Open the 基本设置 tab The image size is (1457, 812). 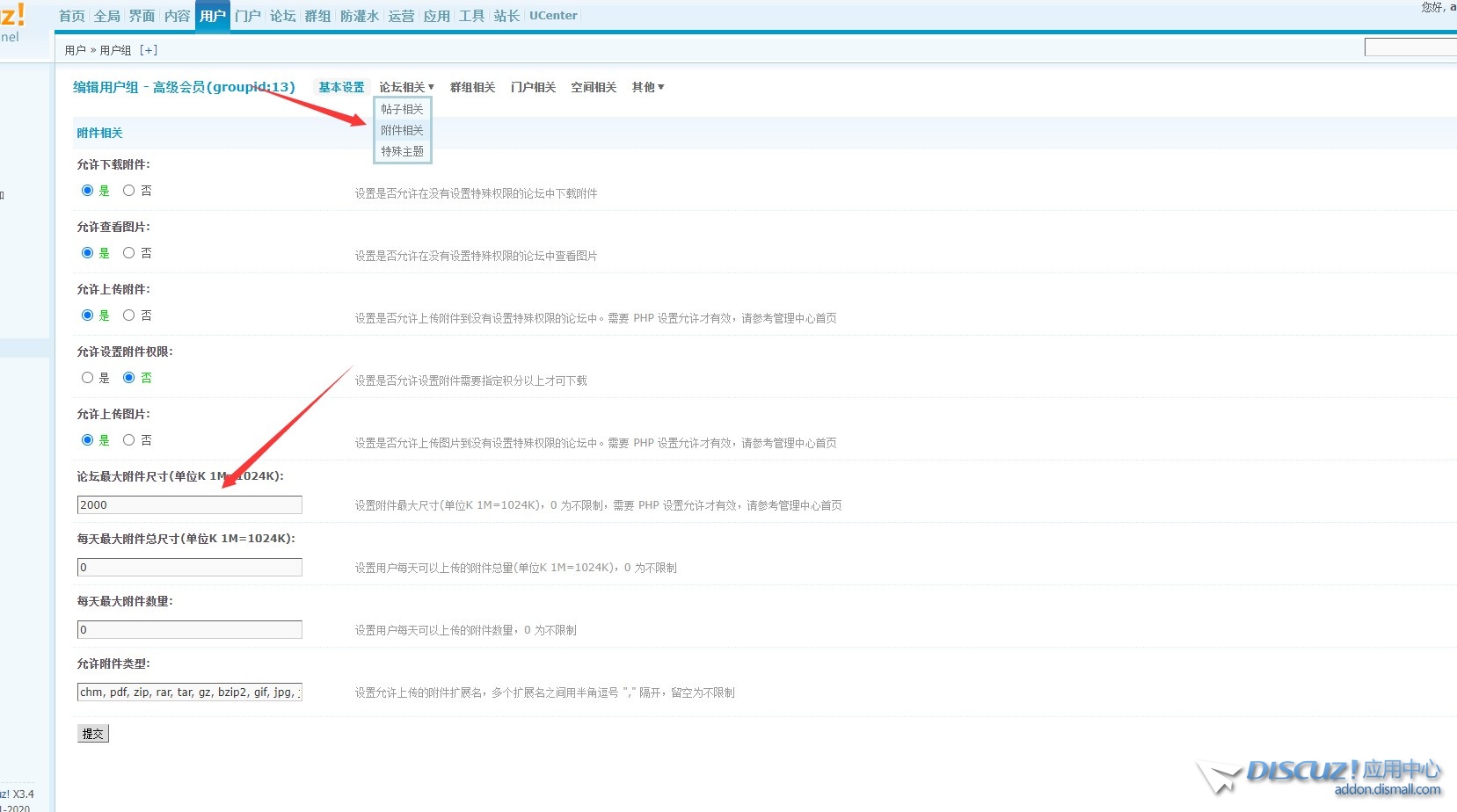pos(341,87)
